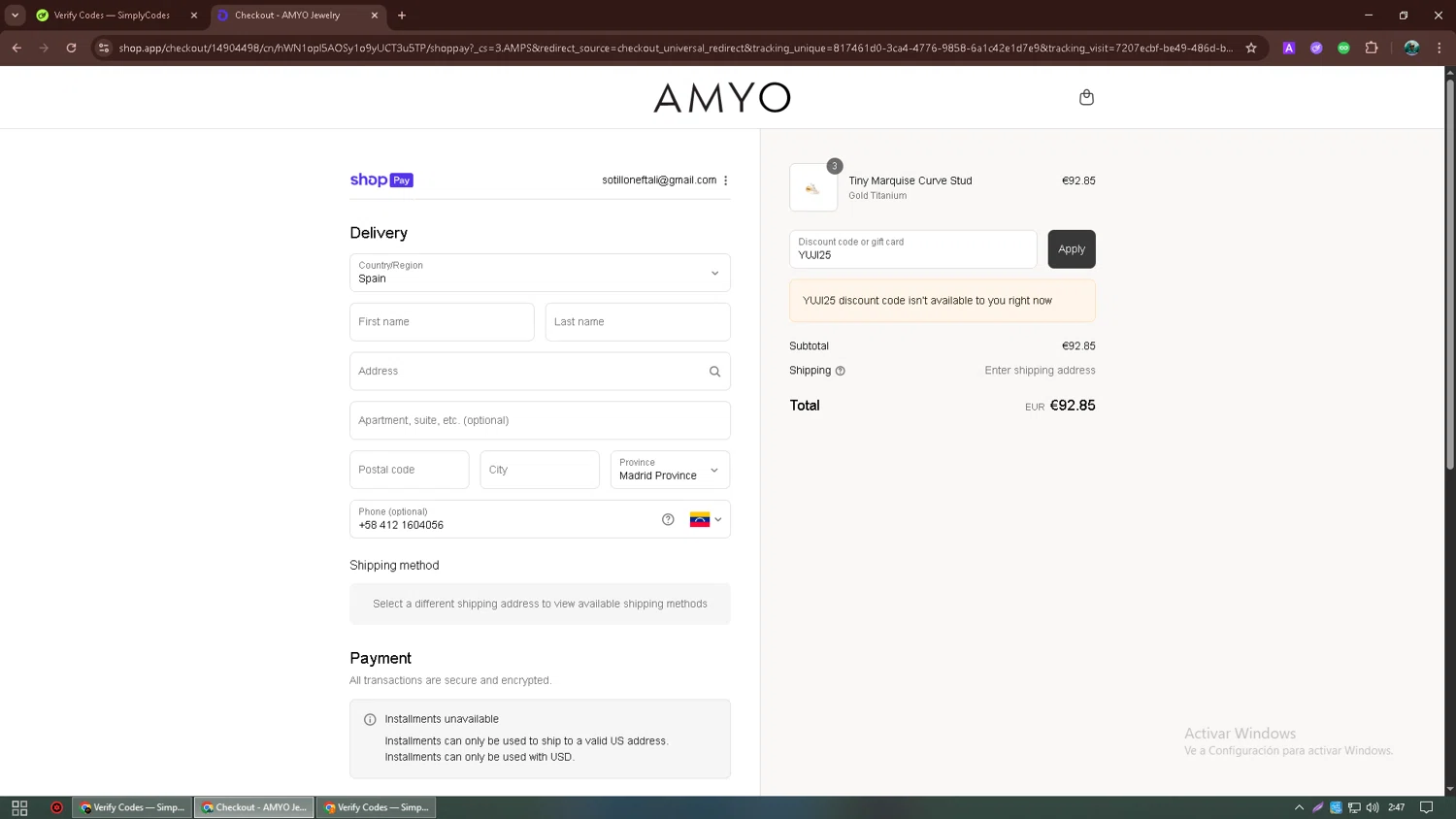Open the shopping bag cart icon
Viewport: 1456px width, 819px height.
[1086, 97]
